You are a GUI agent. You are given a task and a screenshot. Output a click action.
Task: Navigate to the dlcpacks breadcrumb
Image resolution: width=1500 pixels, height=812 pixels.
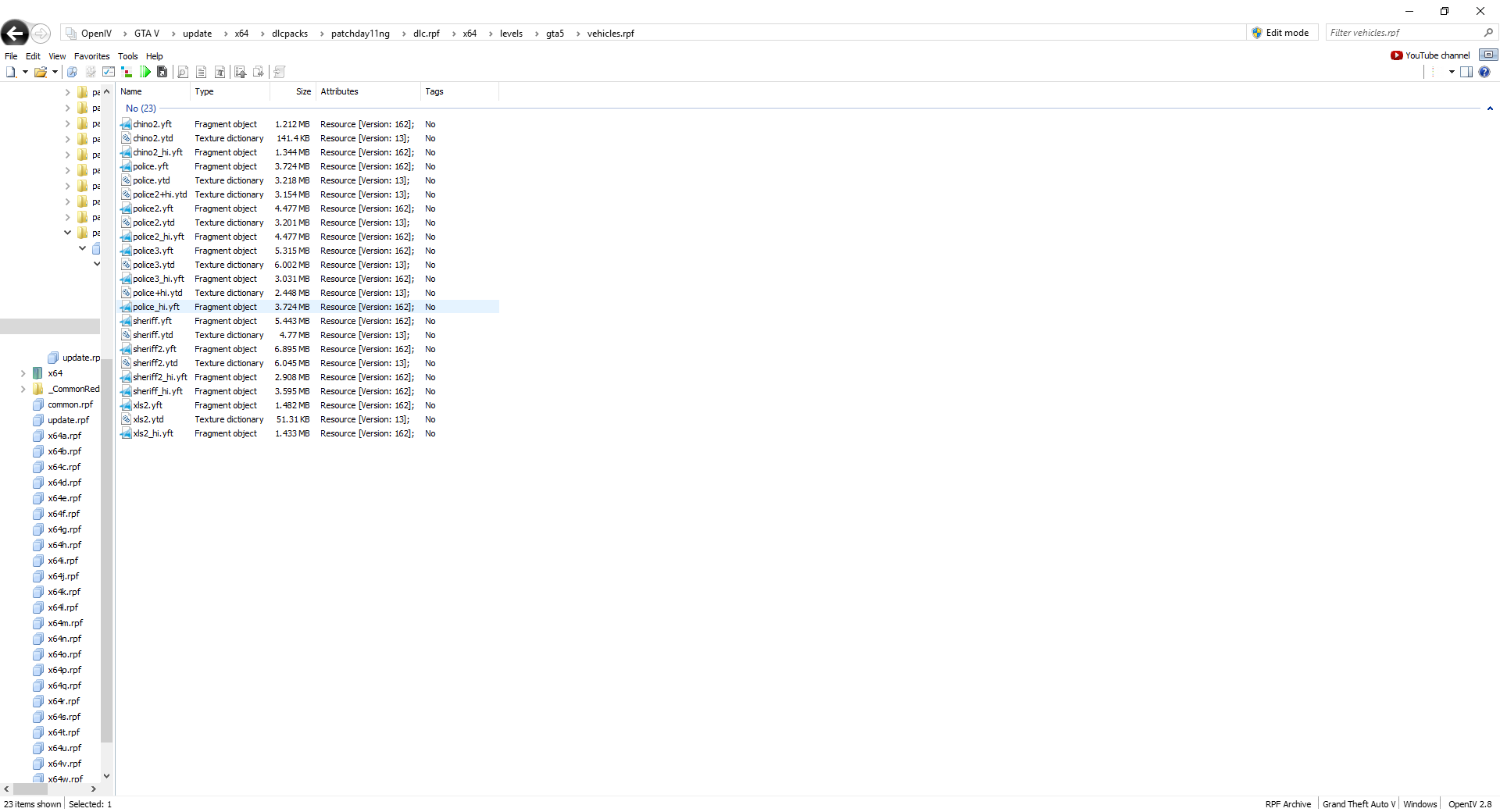click(290, 34)
